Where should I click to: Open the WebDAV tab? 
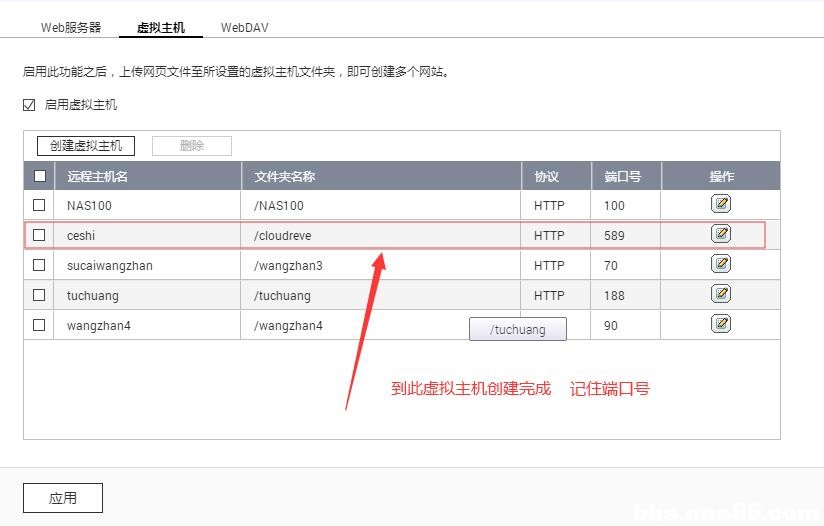245,28
